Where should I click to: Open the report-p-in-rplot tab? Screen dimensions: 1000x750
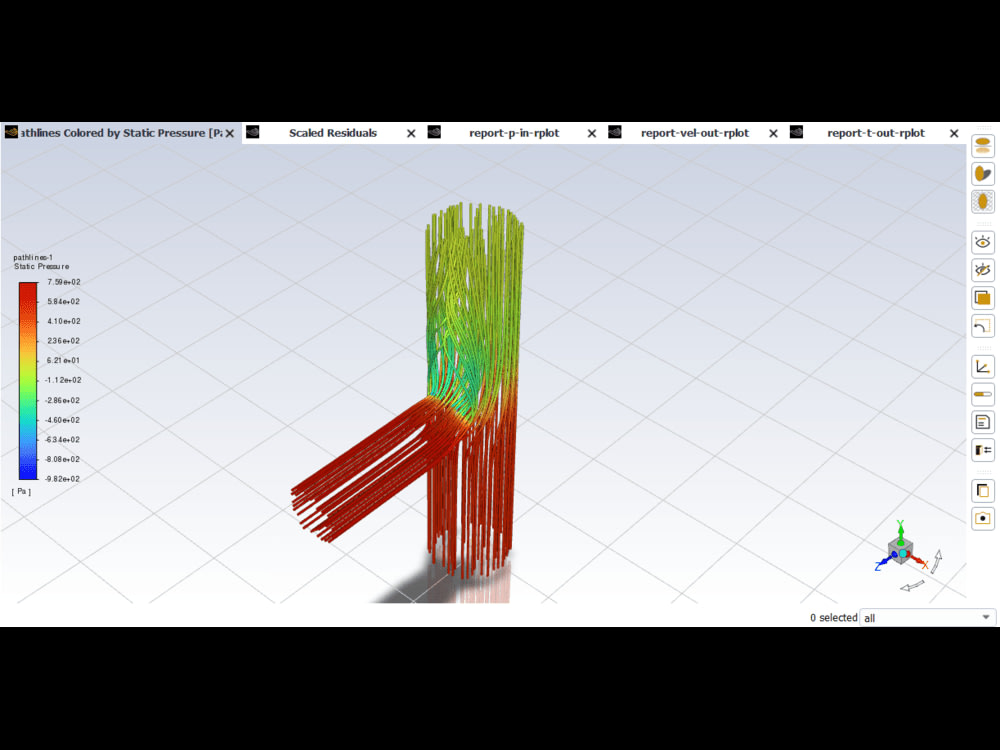tap(513, 132)
